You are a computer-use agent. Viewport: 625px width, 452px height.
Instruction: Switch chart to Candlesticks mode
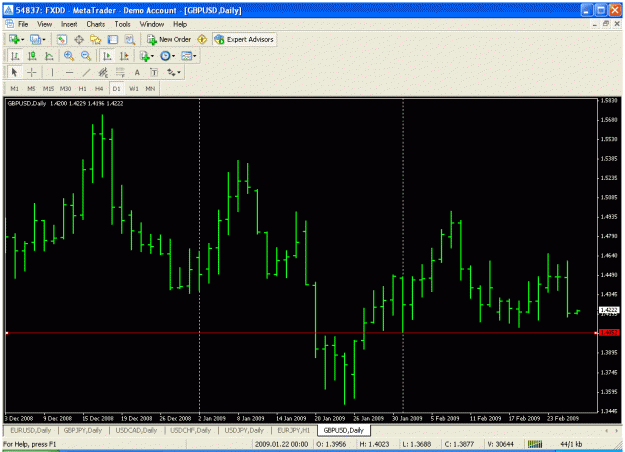click(x=32, y=56)
